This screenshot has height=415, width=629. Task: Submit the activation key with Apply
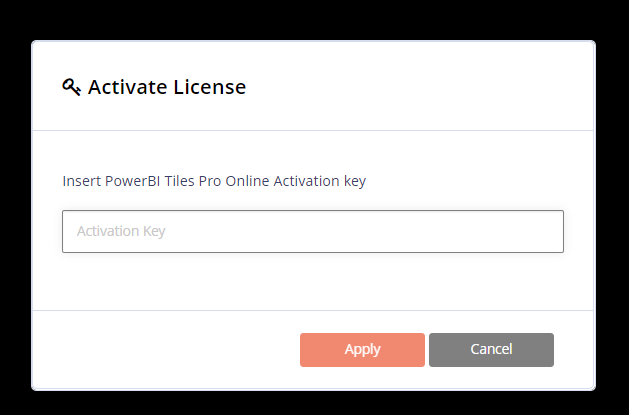pyautogui.click(x=362, y=349)
